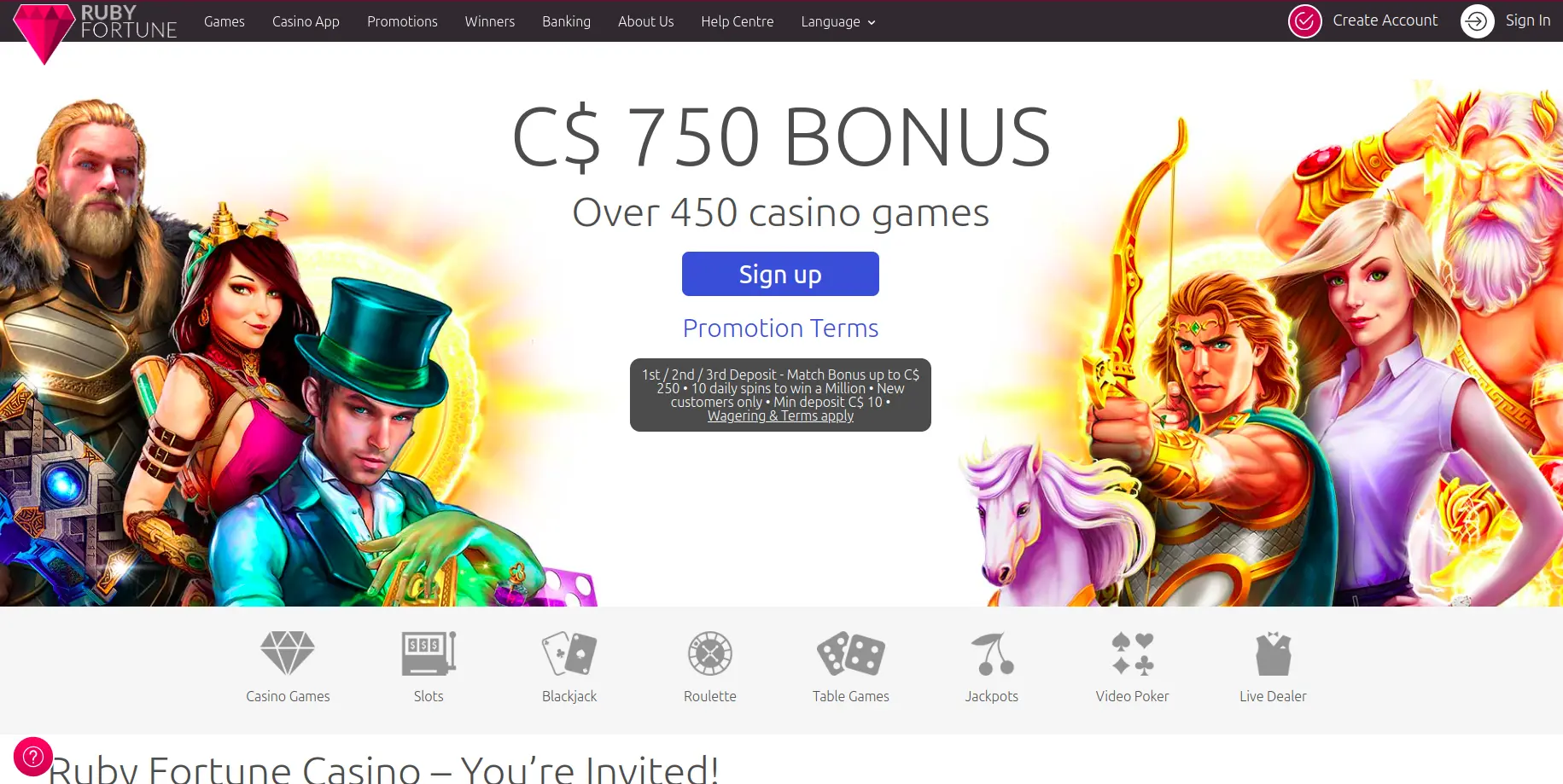Choose the Roulette wheel icon

tap(710, 653)
